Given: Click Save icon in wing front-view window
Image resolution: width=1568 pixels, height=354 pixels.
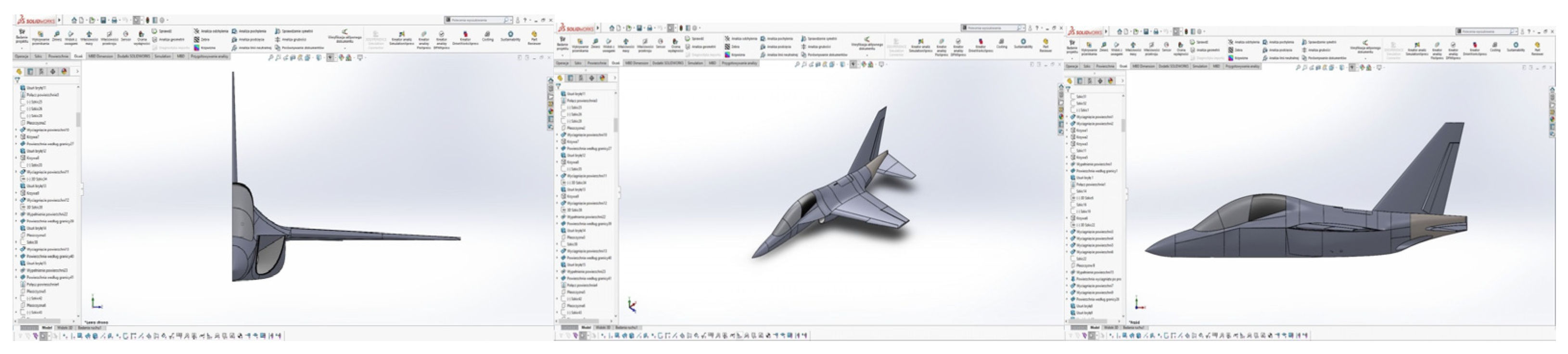Looking at the screenshot, I should pos(103,20).
